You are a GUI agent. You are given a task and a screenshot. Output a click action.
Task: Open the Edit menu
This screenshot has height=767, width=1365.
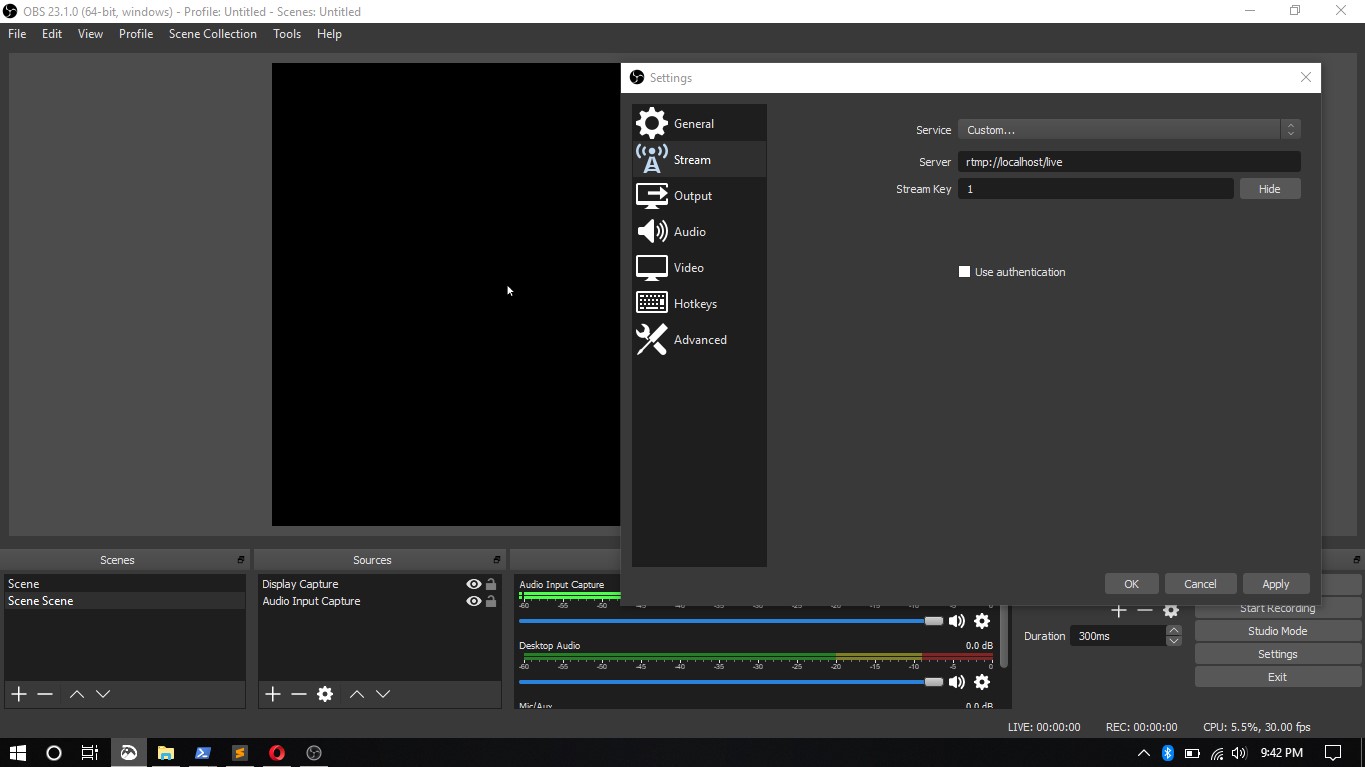(x=52, y=34)
